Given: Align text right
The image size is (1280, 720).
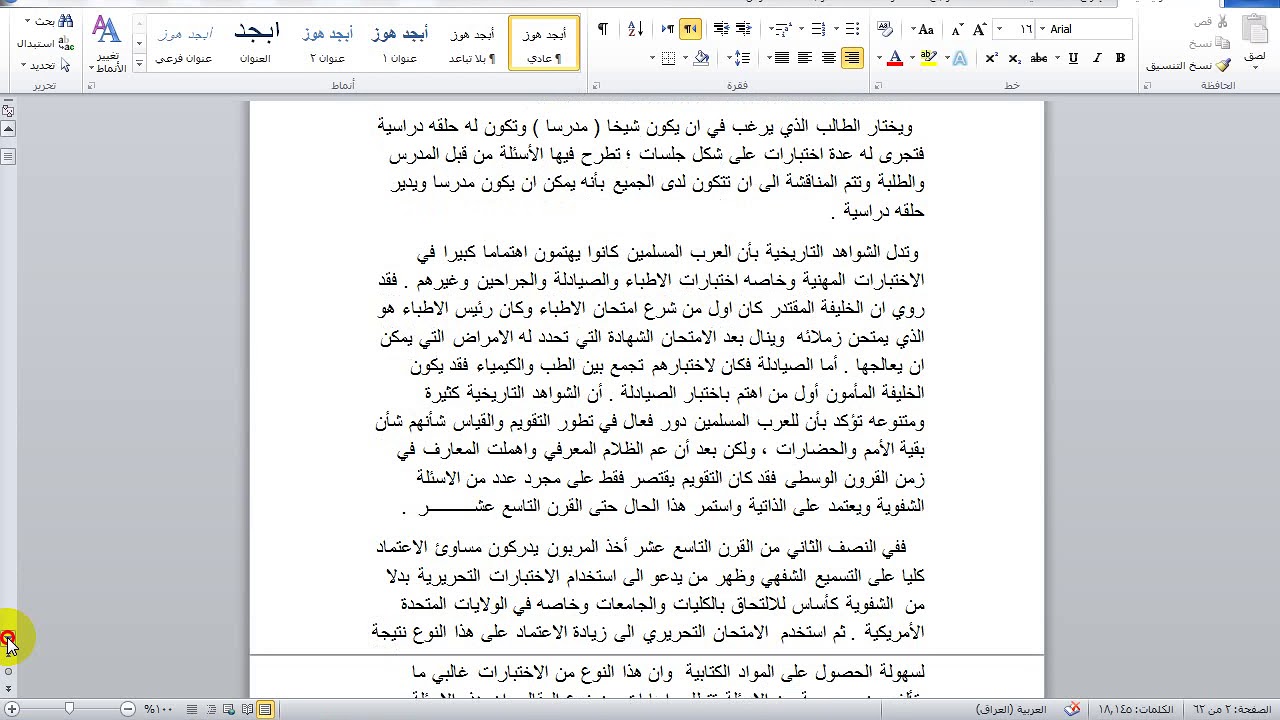Looking at the screenshot, I should [852, 58].
